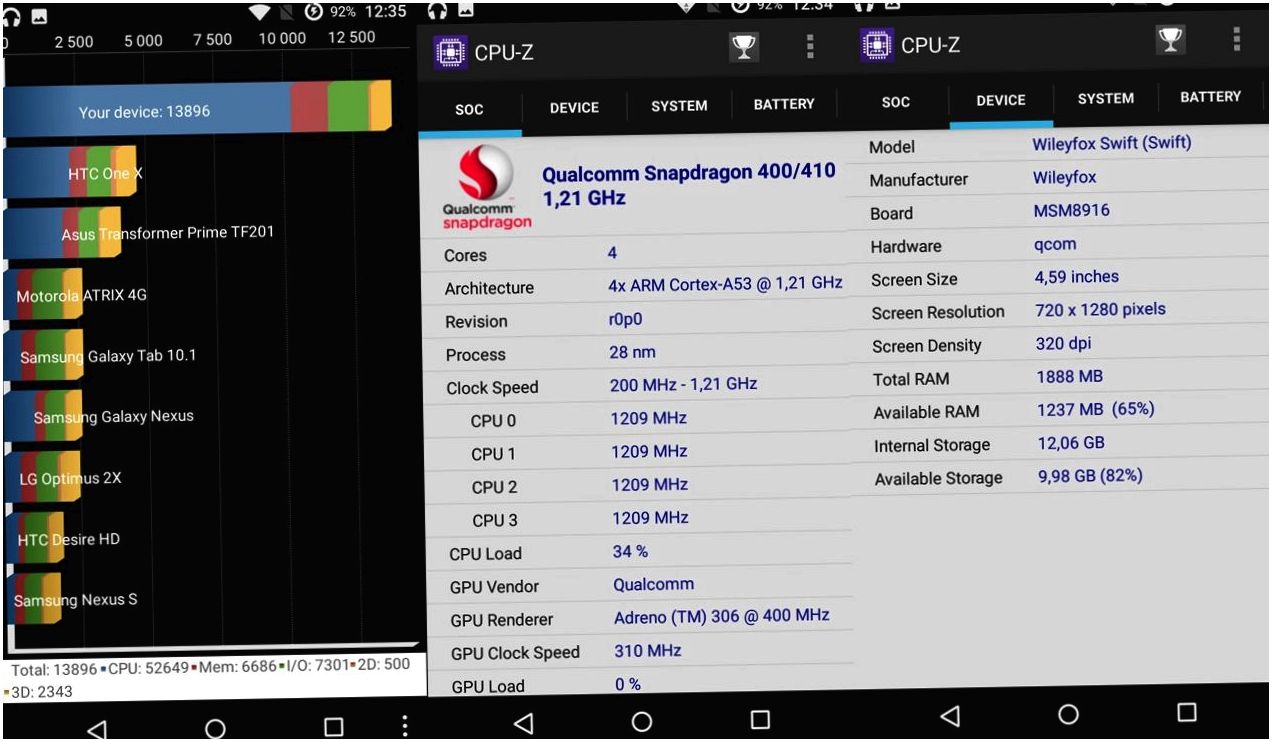This screenshot has height=742, width=1272.
Task: Tap the HTC One X benchmark bar
Action: pyautogui.click(x=70, y=172)
